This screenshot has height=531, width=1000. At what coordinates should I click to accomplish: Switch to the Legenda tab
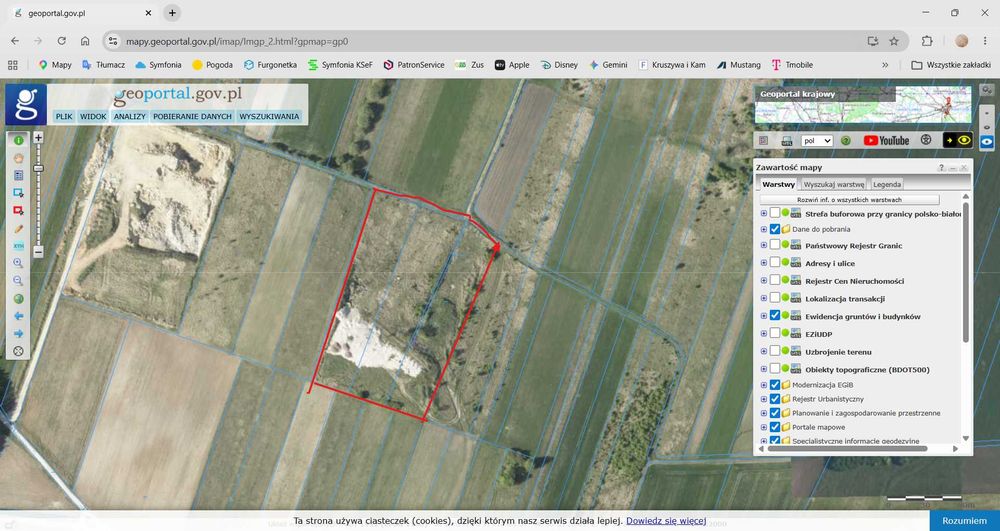pos(887,184)
